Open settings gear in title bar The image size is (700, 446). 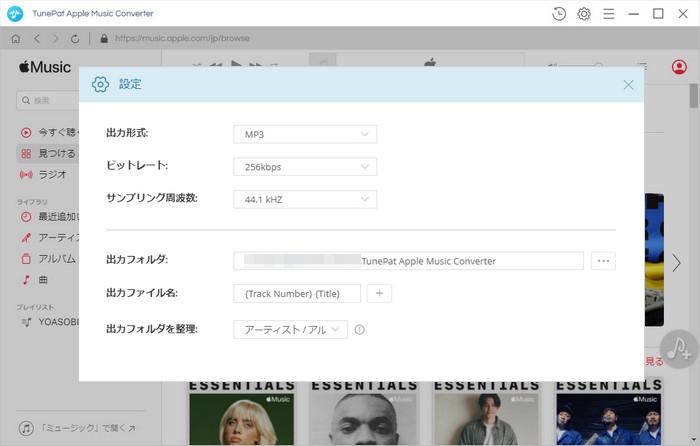pyautogui.click(x=583, y=14)
